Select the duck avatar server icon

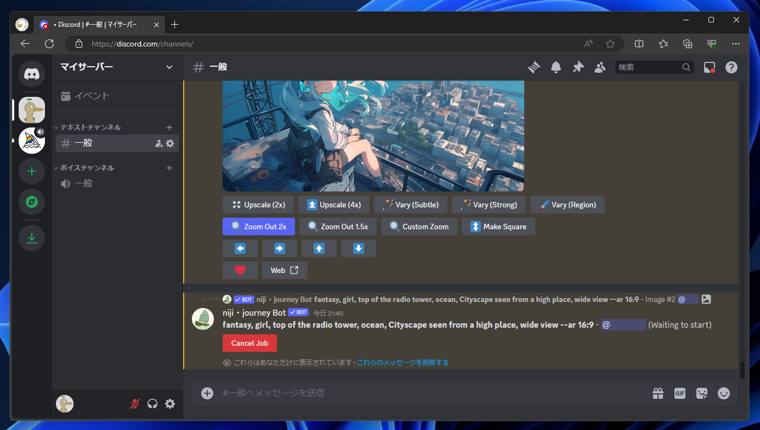coord(32,110)
